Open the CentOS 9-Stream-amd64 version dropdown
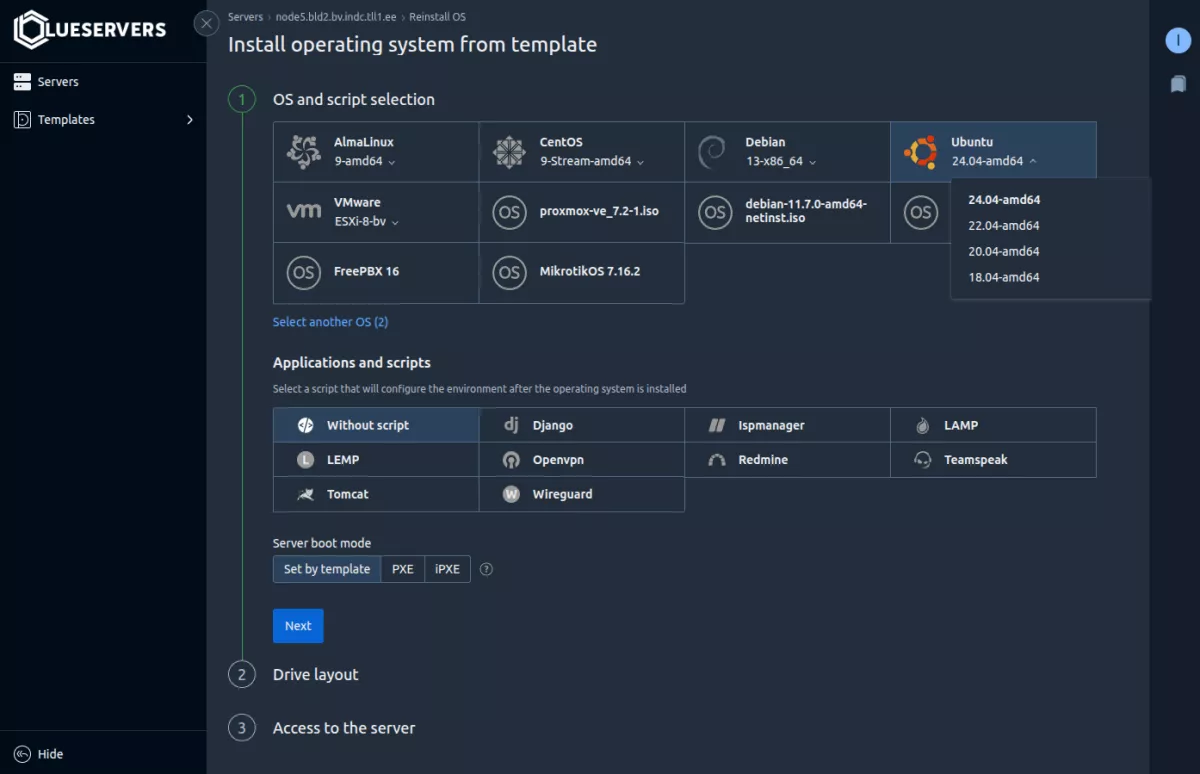Viewport: 1200px width, 774px height. tap(592, 161)
